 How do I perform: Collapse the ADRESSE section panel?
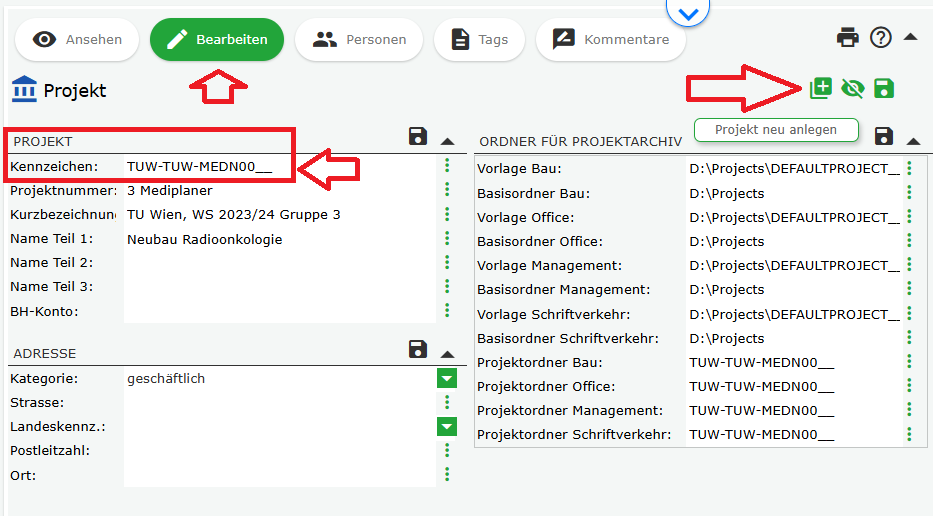447,353
